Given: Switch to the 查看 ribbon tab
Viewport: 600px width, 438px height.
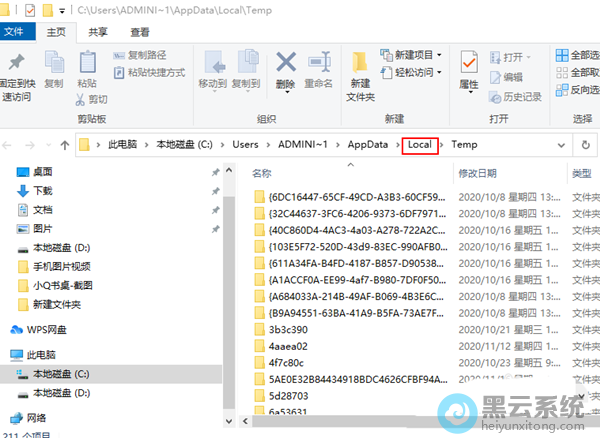Looking at the screenshot, I should pyautogui.click(x=140, y=32).
